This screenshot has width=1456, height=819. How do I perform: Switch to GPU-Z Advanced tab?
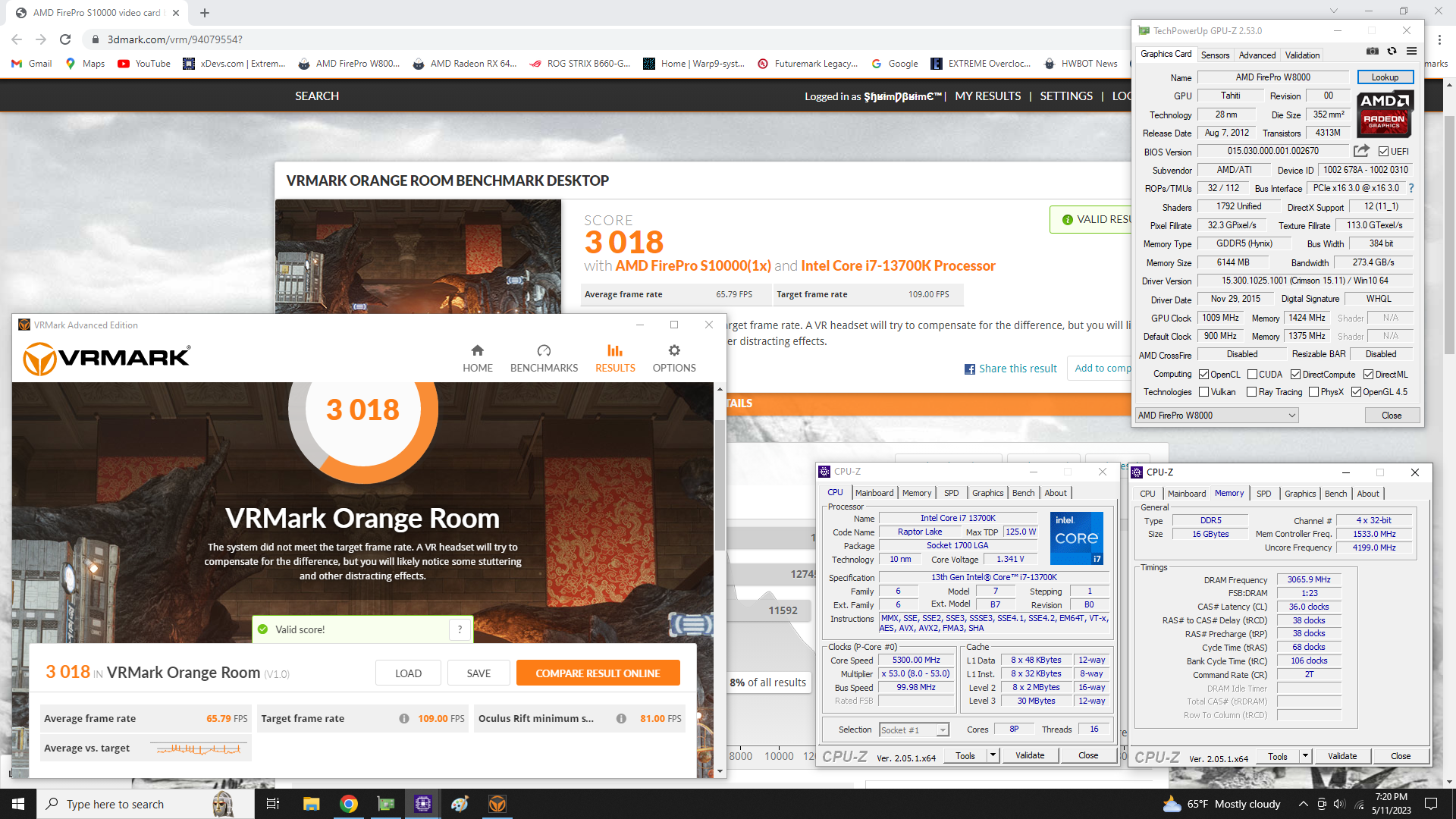point(1257,55)
